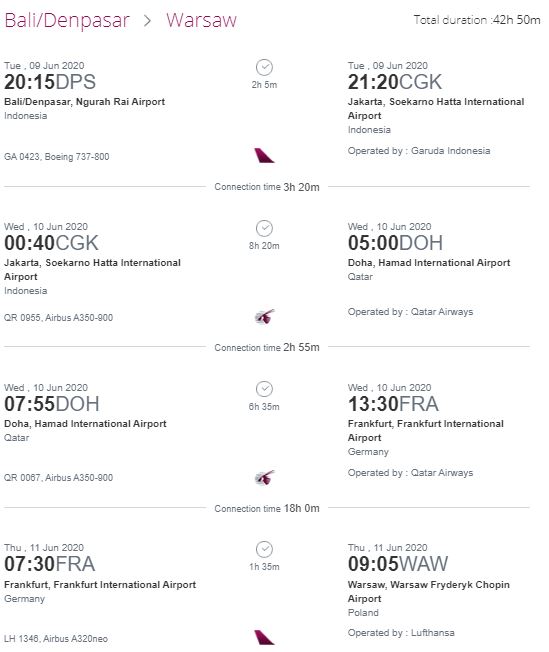The height and width of the screenshot is (652, 549).
Task: Click the airline tail logo for GA 0423
Action: [x=264, y=156]
